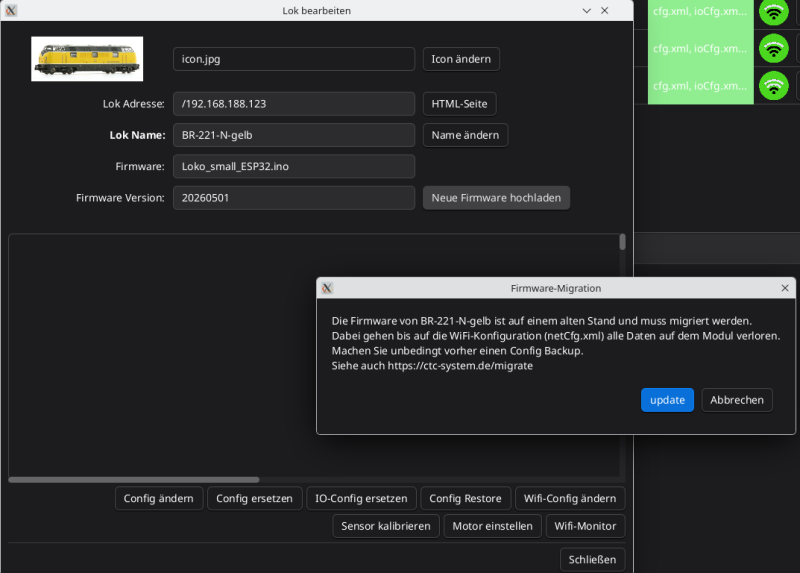Click the IO-Config ersetzen button

tap(361, 499)
